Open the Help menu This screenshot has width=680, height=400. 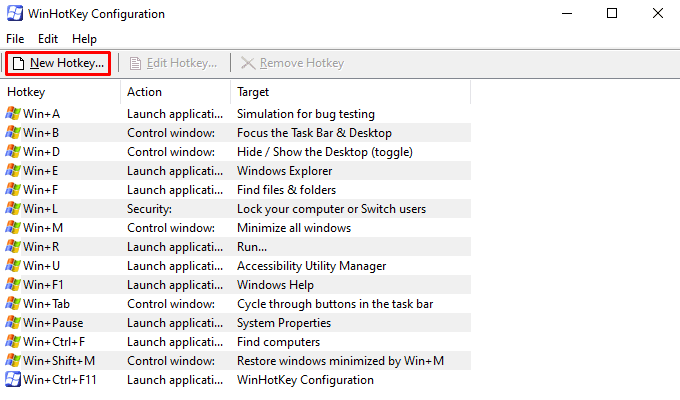84,39
